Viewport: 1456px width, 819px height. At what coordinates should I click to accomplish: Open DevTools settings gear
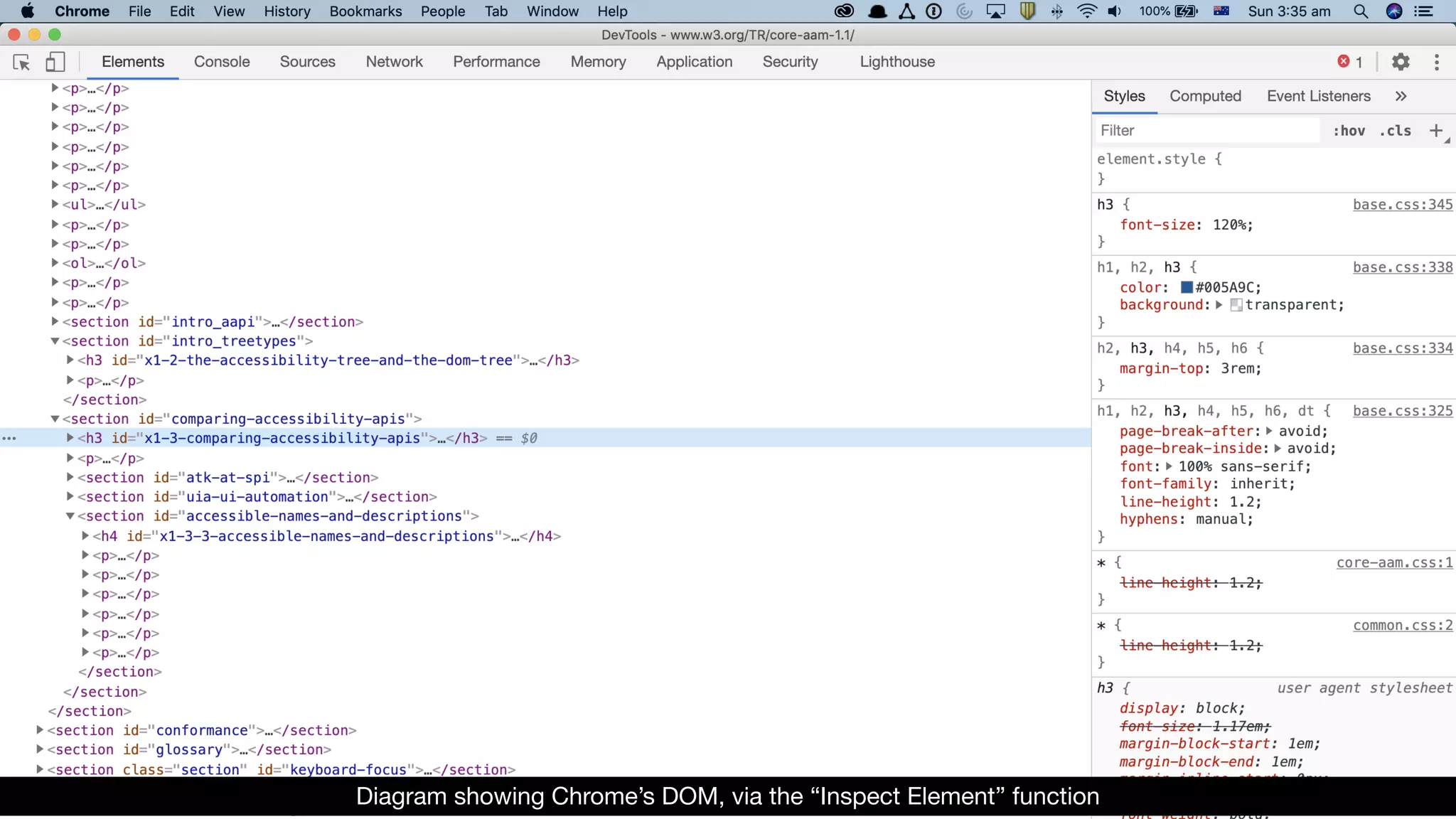[1401, 62]
